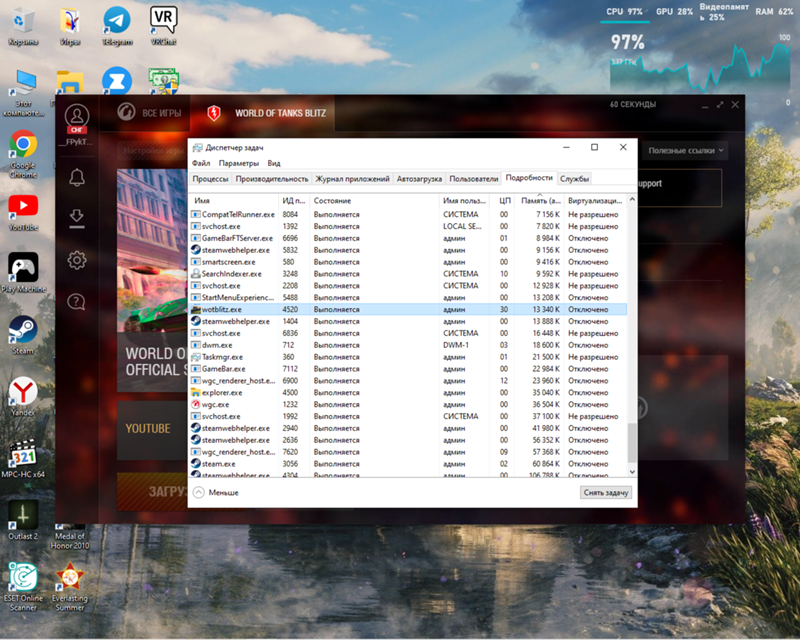Click the wgc.exe process icon
800x640 pixels.
click(195, 404)
